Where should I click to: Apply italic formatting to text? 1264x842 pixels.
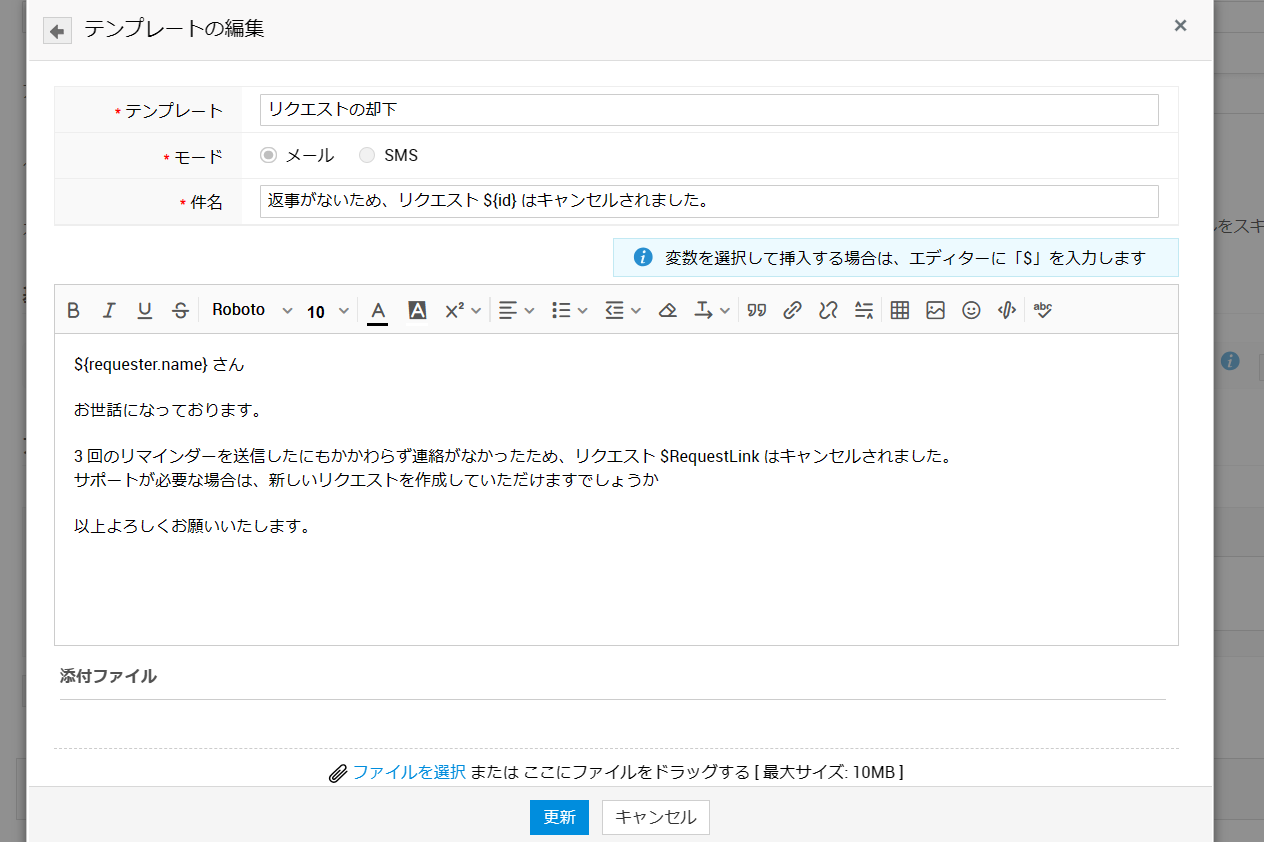109,310
